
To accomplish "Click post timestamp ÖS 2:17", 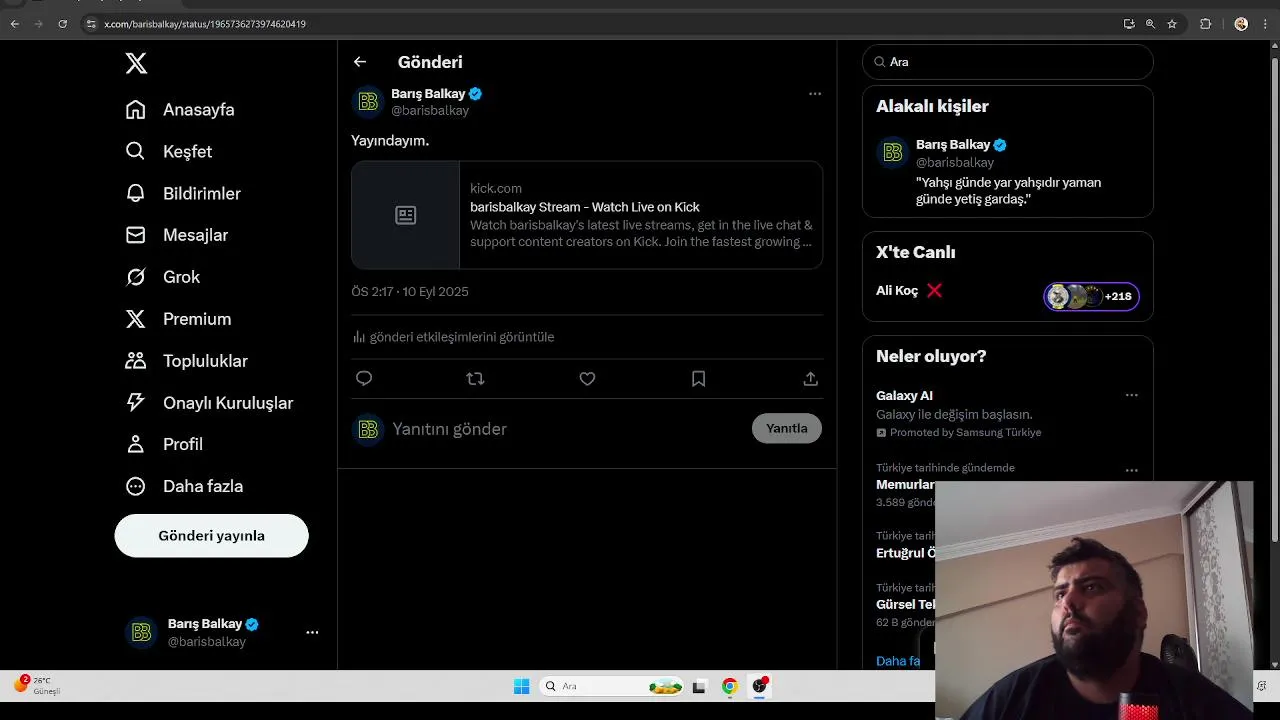I will click(410, 292).
